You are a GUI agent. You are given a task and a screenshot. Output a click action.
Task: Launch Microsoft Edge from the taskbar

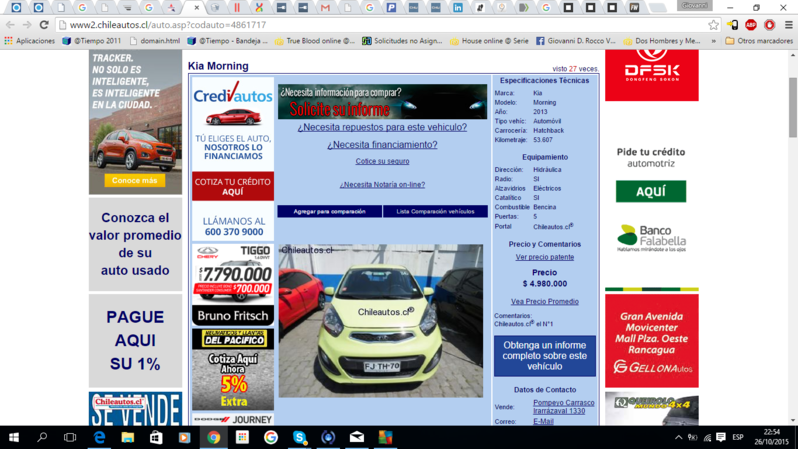coord(99,437)
